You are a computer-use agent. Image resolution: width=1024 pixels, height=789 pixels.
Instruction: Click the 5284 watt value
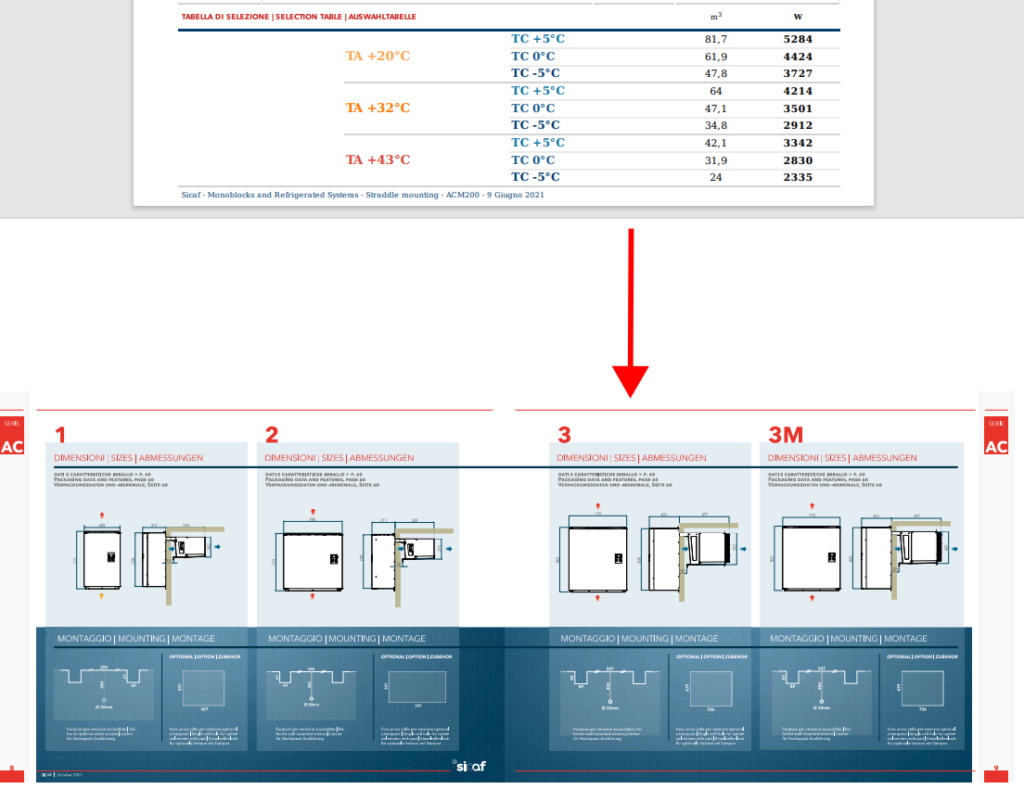pyautogui.click(x=797, y=39)
